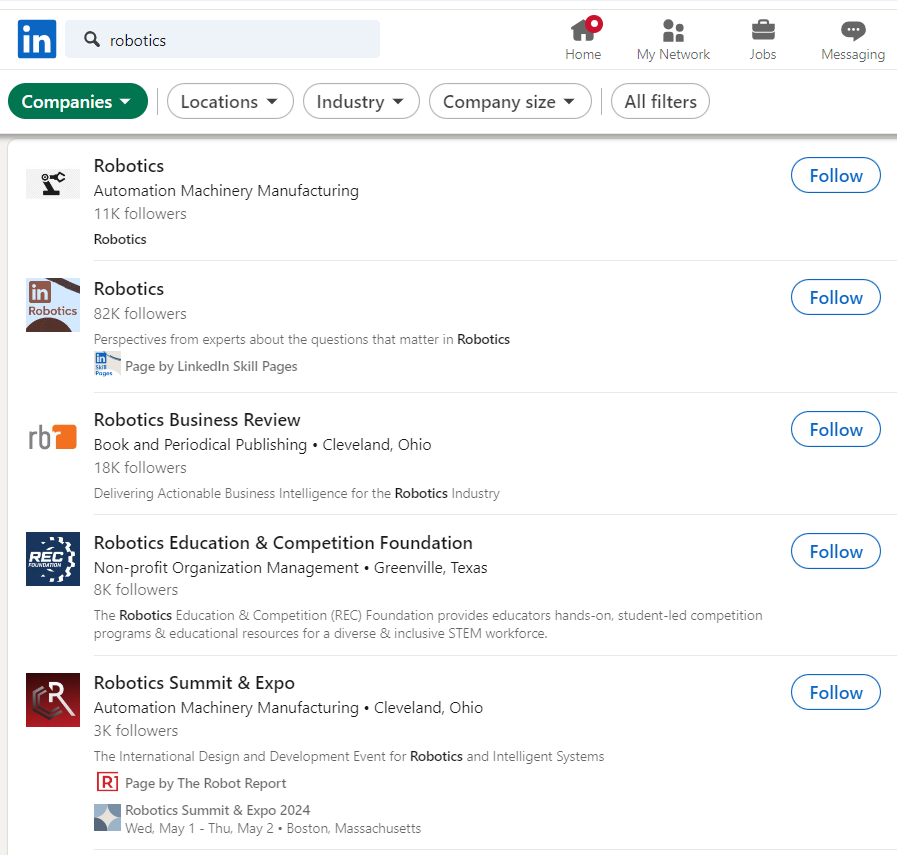Open the LinkedIn home logo icon
Image resolution: width=897 pixels, height=855 pixels.
36,39
